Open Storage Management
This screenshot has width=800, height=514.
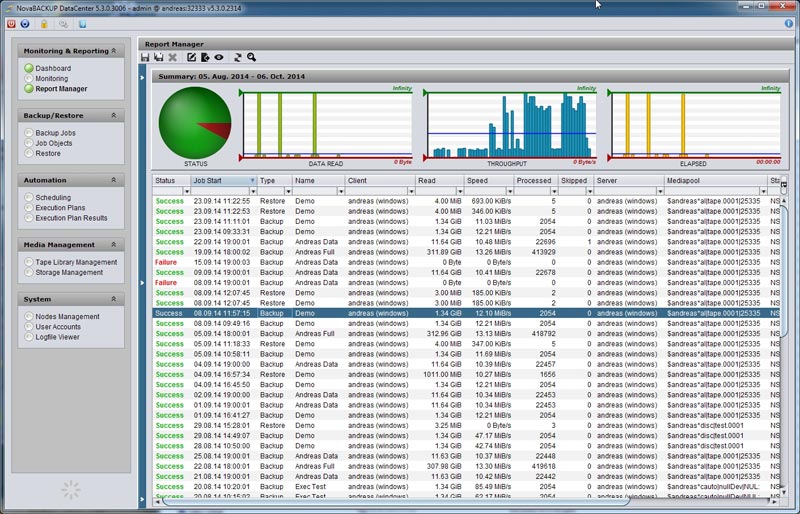tap(64, 272)
